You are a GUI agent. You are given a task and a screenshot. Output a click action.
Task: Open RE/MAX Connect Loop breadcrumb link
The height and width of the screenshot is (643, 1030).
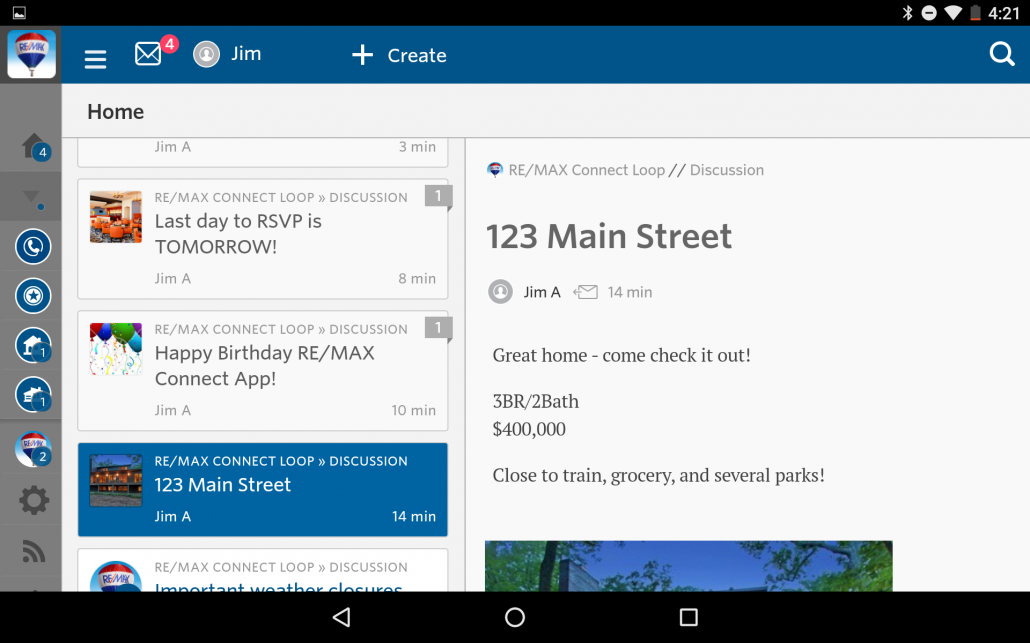tap(587, 170)
